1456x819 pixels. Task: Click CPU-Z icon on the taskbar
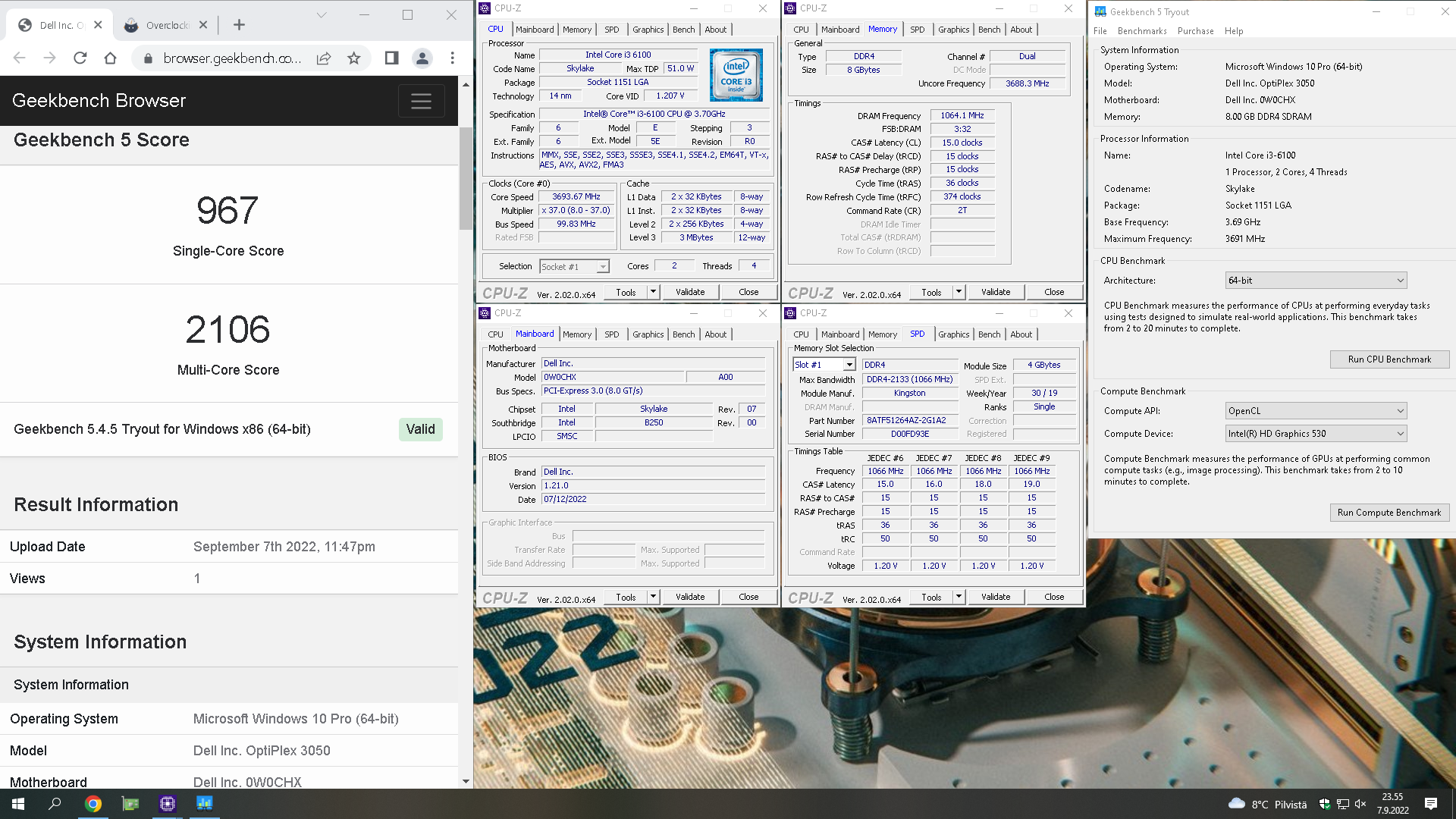pos(168,804)
